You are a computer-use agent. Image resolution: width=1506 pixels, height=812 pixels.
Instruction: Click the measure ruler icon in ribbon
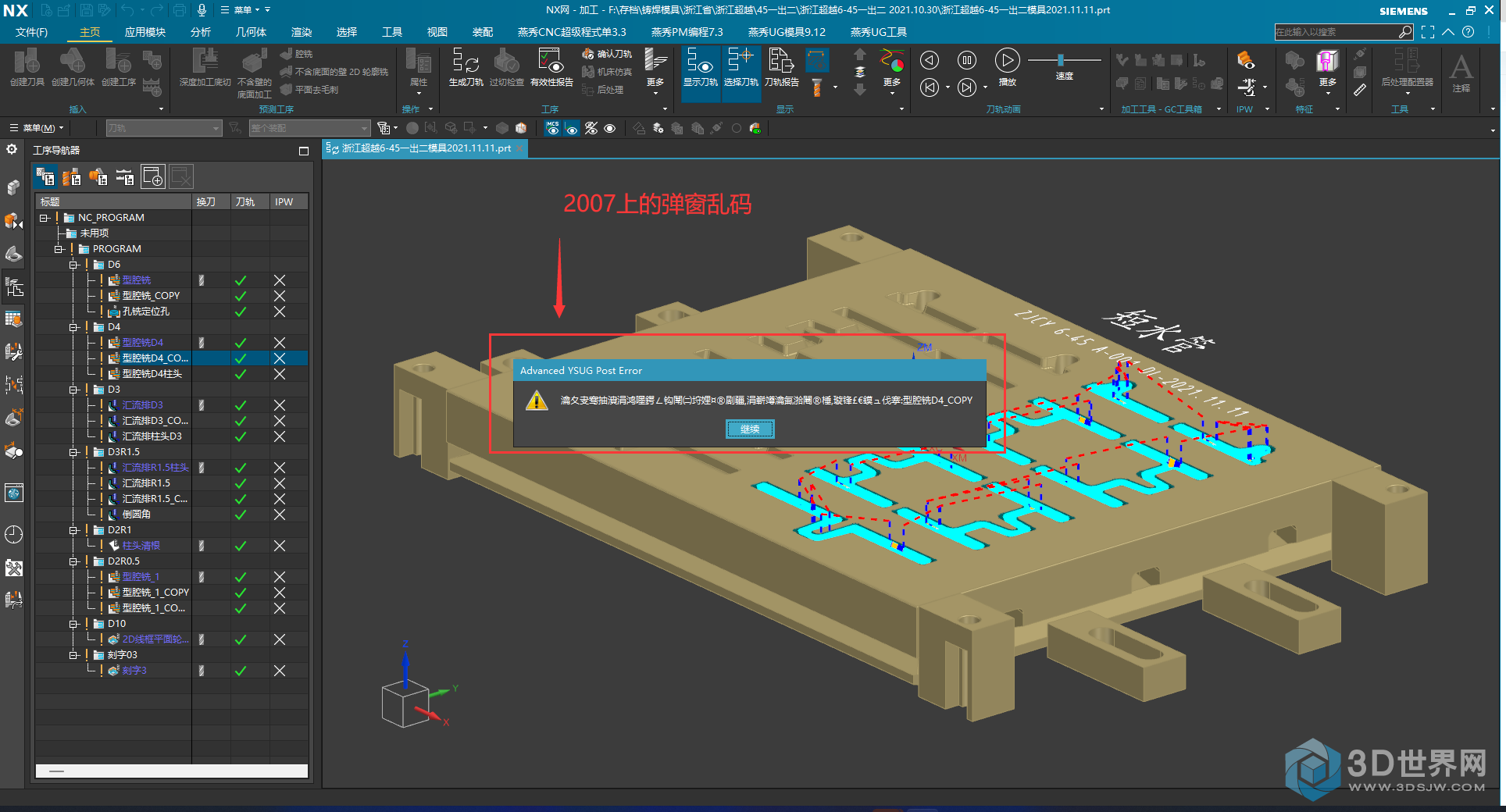pos(1360,90)
